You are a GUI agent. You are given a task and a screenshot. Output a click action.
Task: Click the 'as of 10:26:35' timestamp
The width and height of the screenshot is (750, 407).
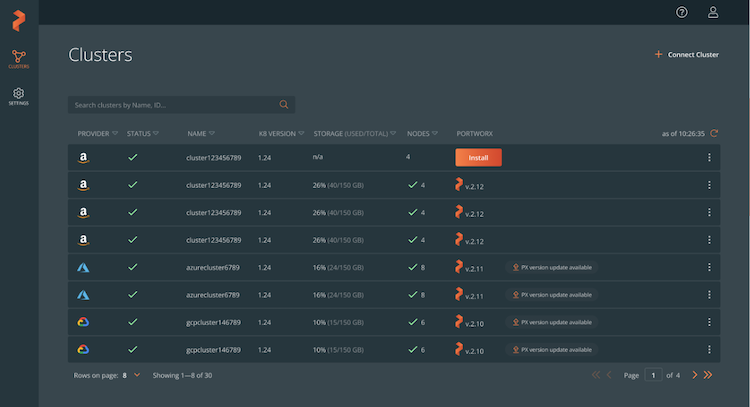pyautogui.click(x=683, y=134)
